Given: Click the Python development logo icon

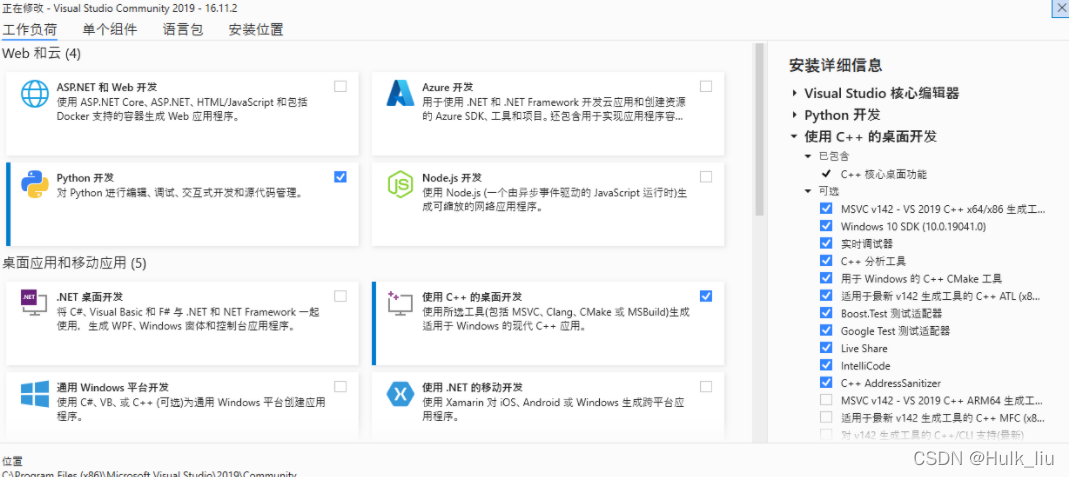Looking at the screenshot, I should click(x=34, y=183).
